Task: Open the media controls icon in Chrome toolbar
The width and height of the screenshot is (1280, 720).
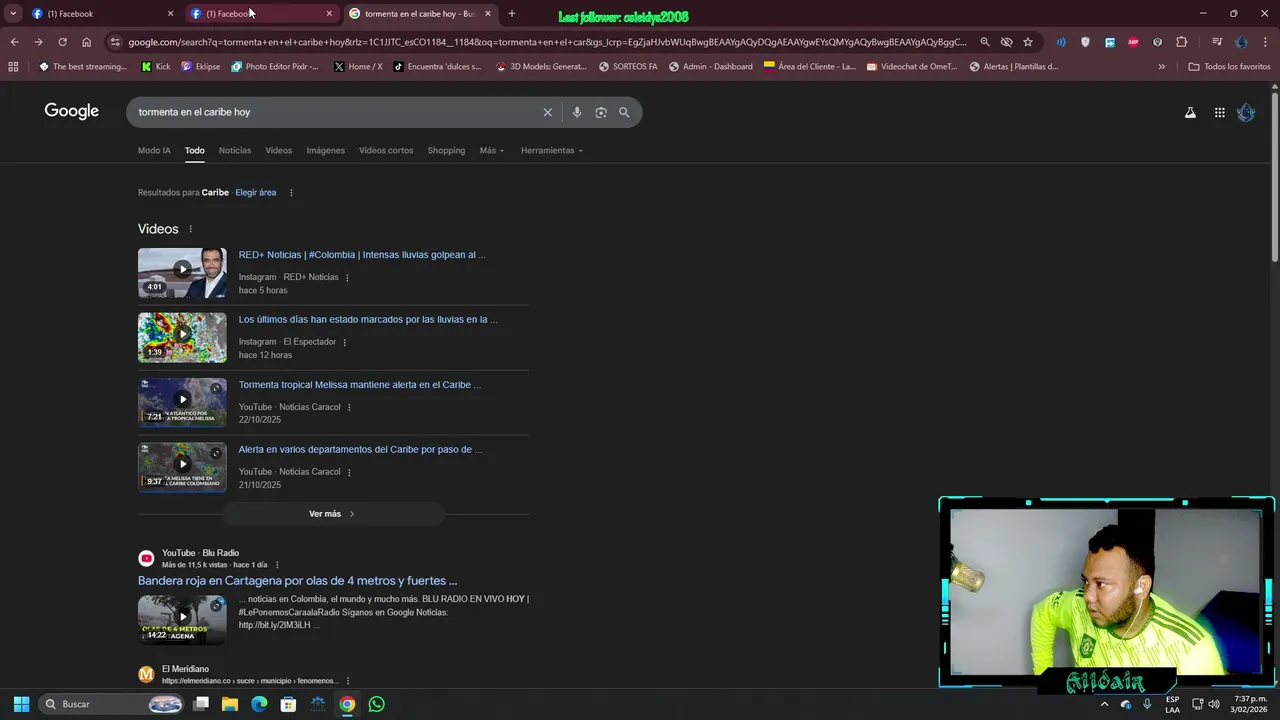Action: 1217,42
